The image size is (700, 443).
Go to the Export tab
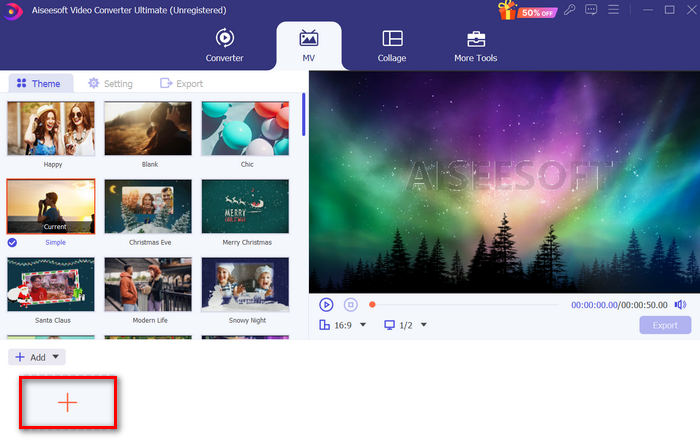181,84
